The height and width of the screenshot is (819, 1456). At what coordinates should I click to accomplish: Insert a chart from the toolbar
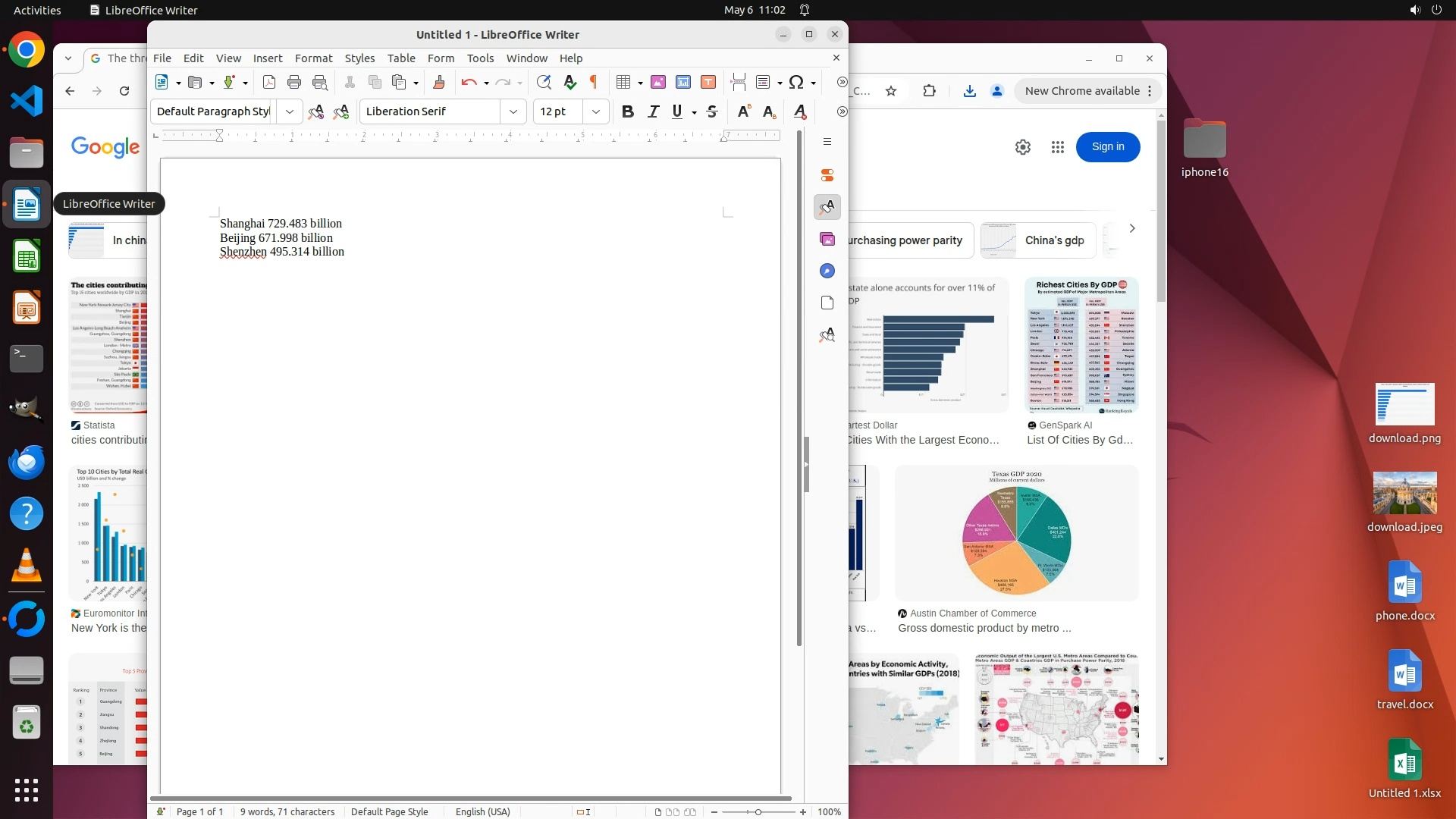(x=683, y=82)
